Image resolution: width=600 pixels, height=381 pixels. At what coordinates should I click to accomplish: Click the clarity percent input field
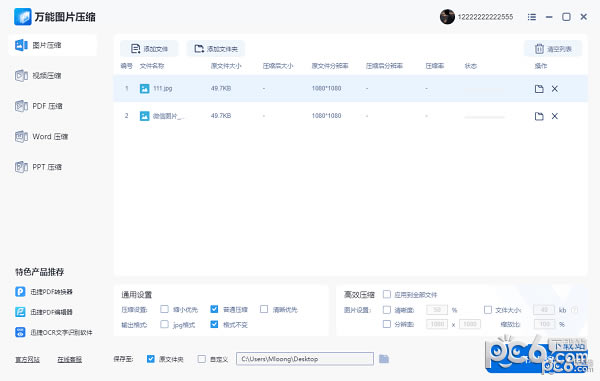pos(437,310)
